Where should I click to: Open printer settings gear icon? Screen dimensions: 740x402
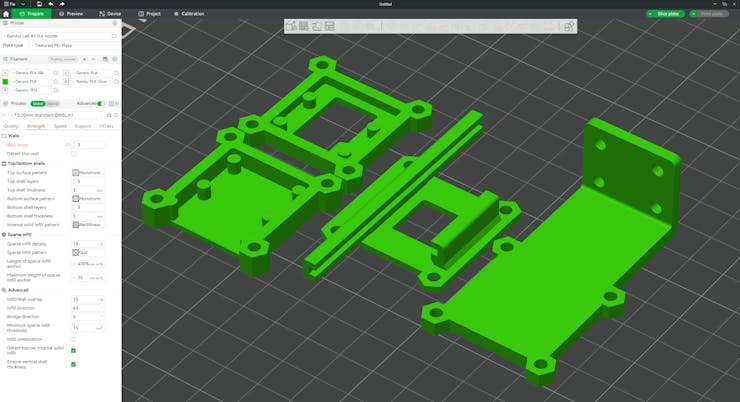coord(115,23)
